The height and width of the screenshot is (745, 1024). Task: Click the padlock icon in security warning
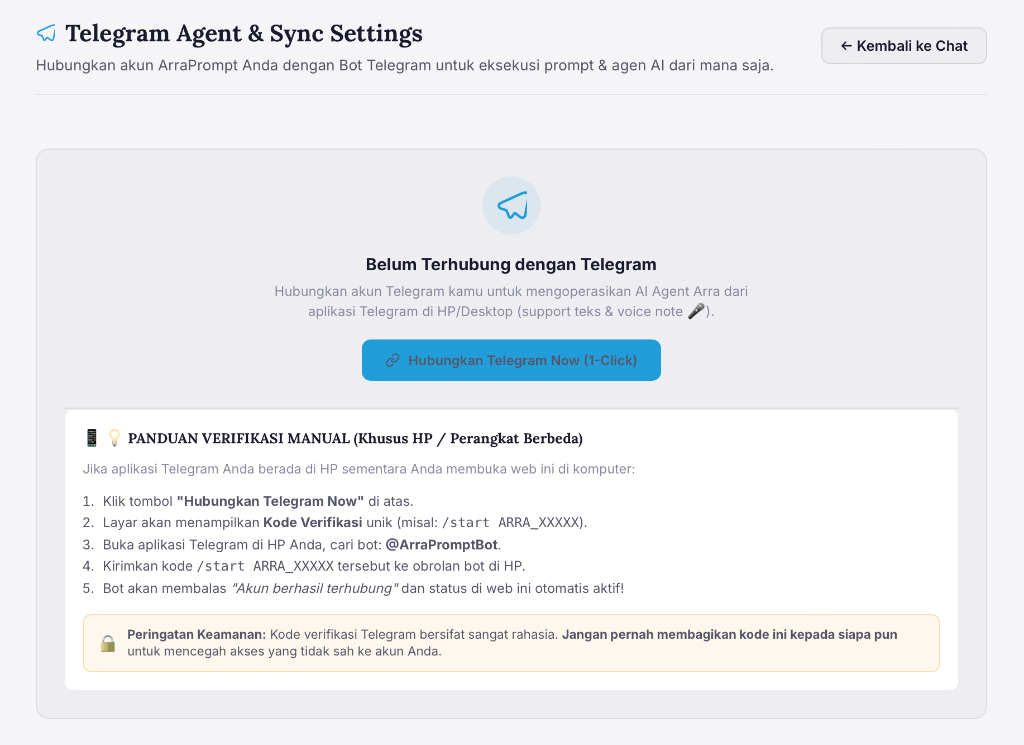[108, 643]
